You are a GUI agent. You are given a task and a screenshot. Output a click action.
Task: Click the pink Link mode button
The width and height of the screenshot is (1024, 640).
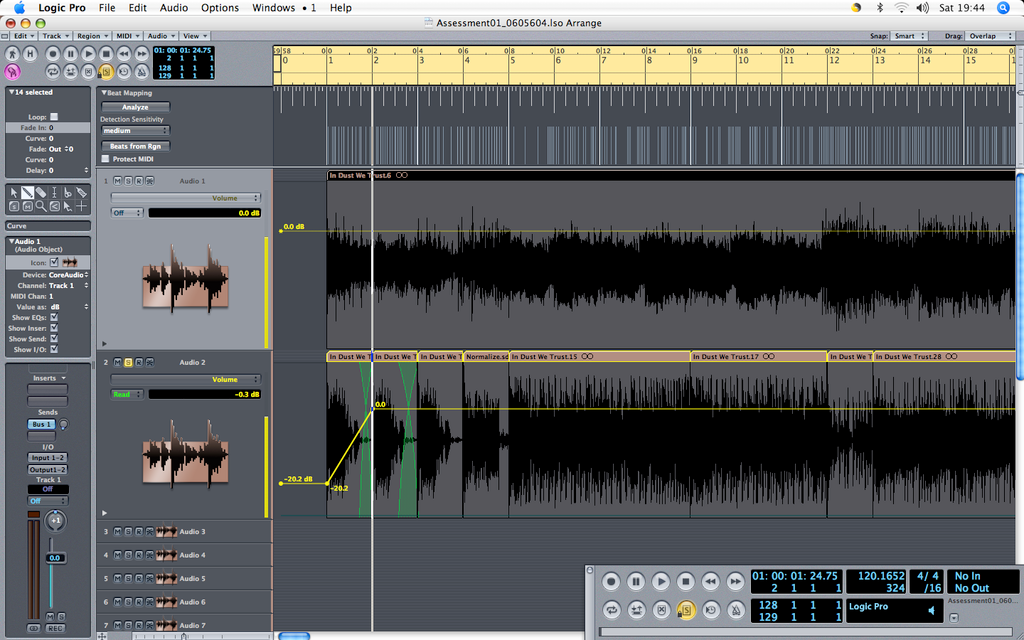pyautogui.click(x=12, y=72)
